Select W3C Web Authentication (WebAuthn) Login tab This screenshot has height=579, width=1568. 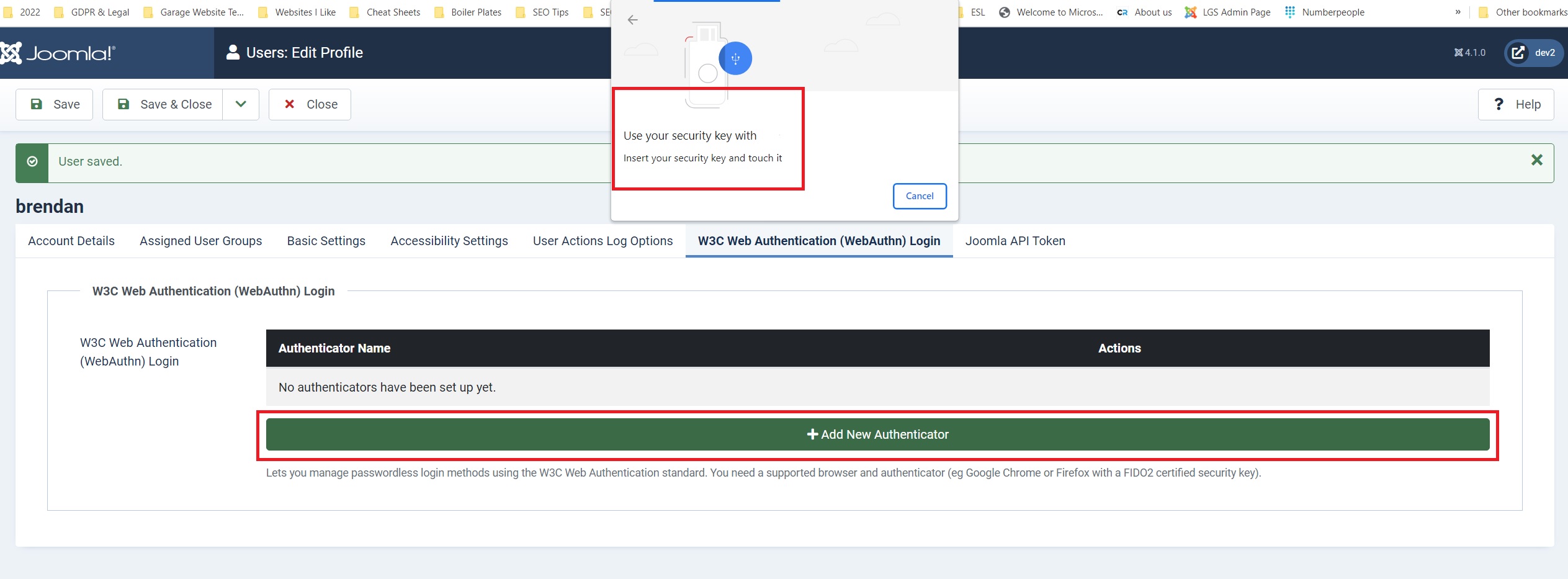[x=819, y=241]
